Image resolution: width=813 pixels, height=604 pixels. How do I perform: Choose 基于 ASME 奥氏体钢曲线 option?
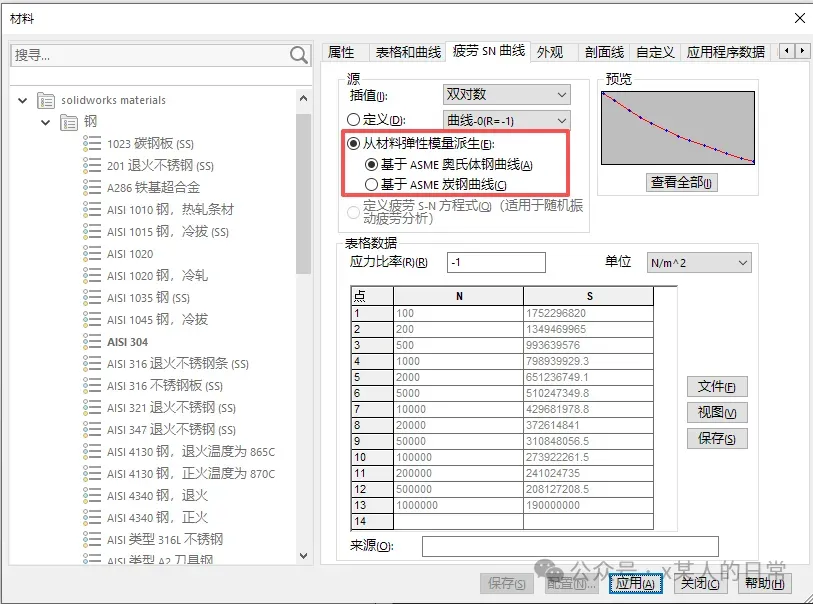point(371,165)
